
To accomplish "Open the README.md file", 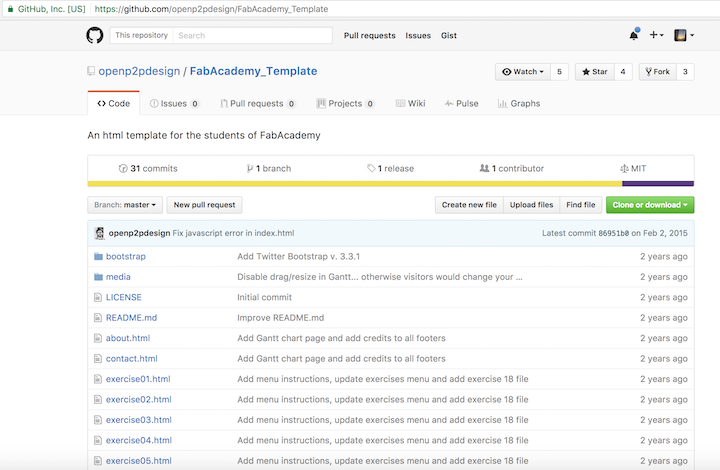I will (131, 318).
